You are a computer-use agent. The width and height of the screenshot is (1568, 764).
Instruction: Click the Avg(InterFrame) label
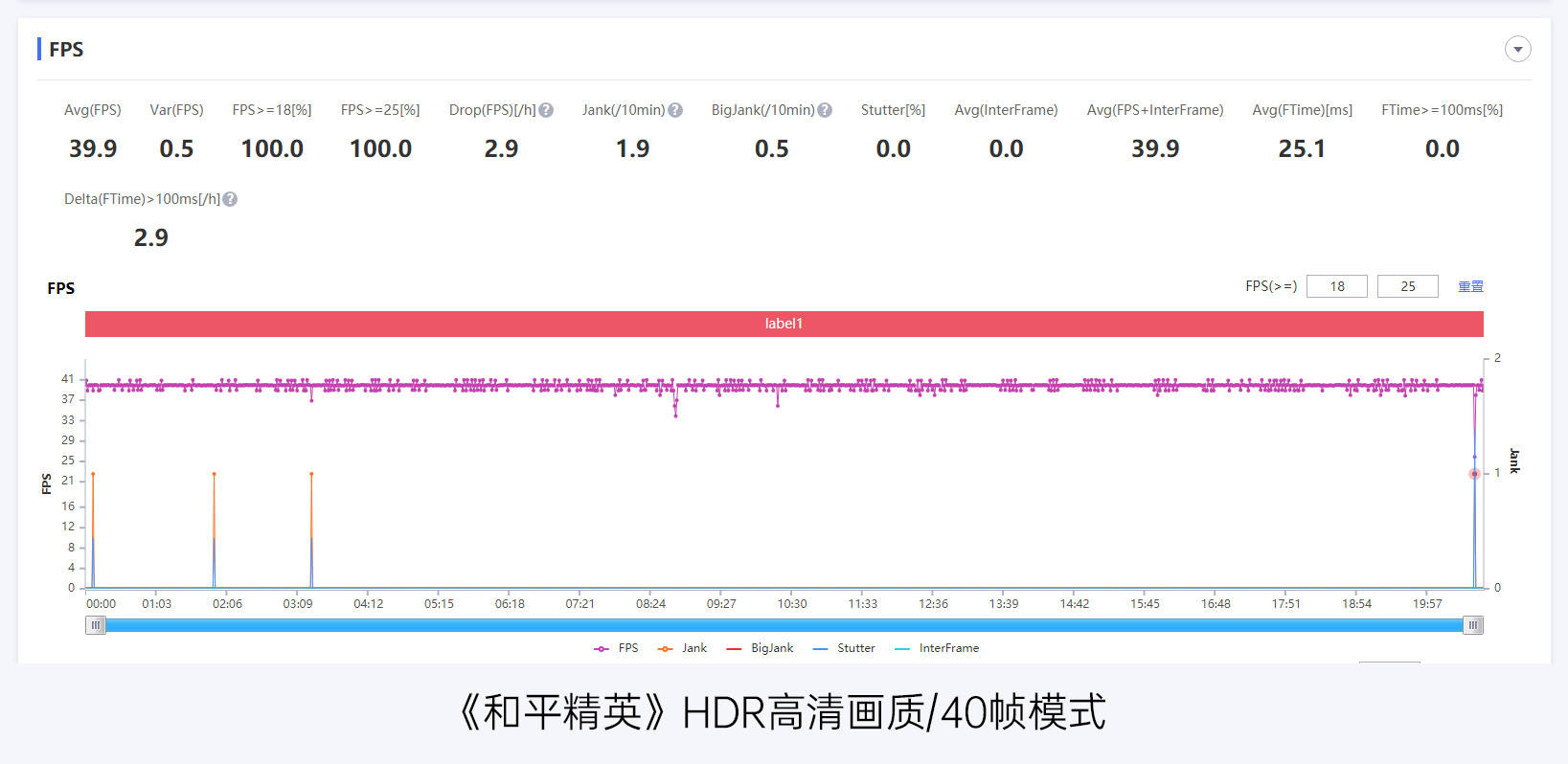pos(1006,110)
